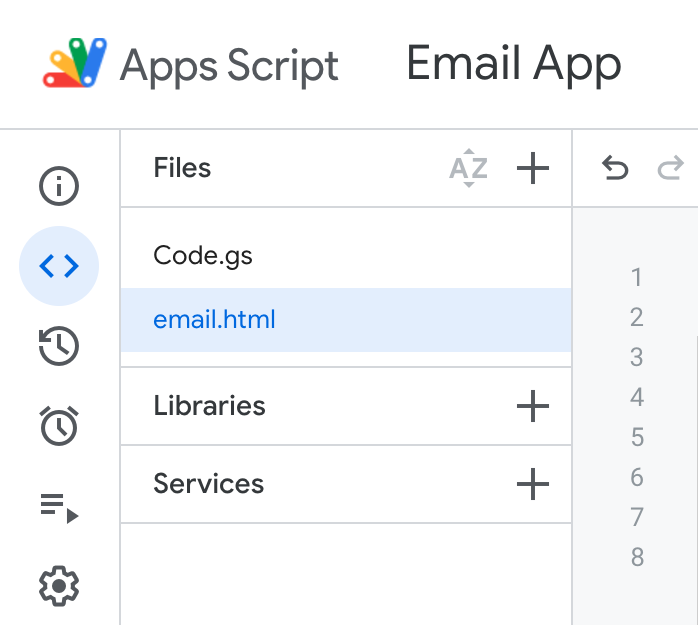This screenshot has width=698, height=625.
Task: Open the Code.gs file
Action: (x=345, y=256)
